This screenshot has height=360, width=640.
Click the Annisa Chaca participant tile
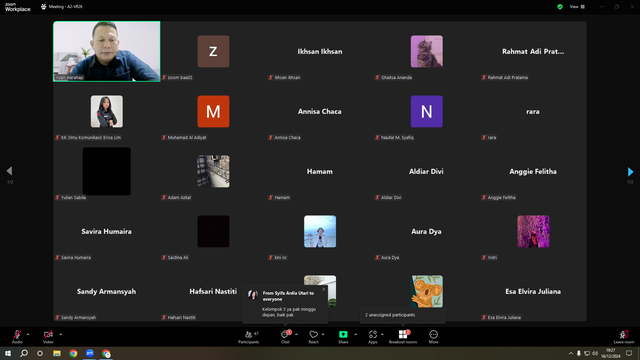[320, 111]
